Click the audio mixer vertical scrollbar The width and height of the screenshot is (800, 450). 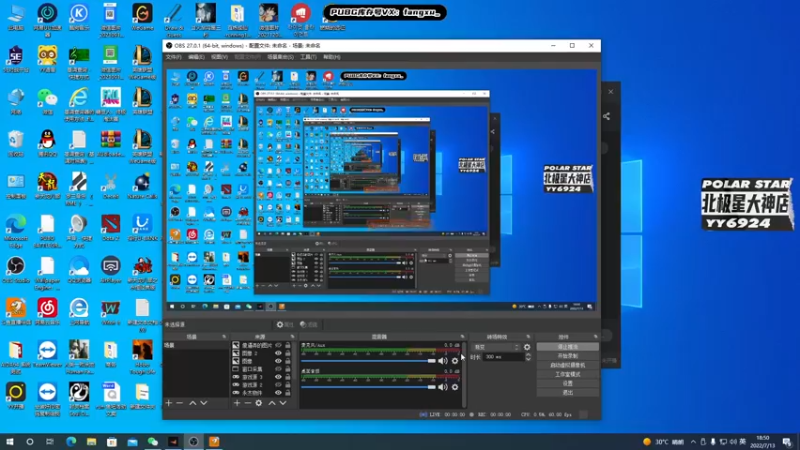(x=464, y=374)
